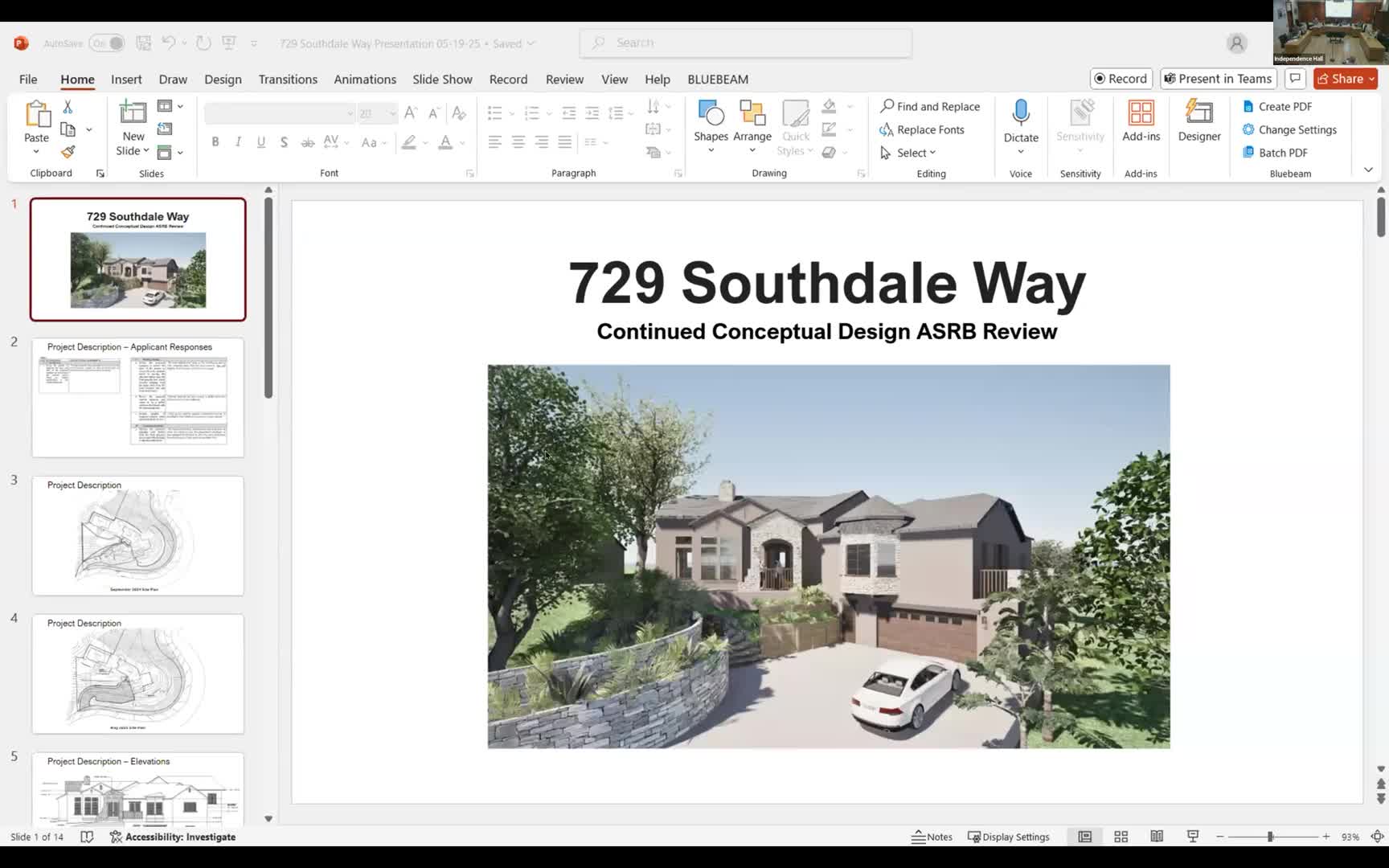Screen dimensions: 1389x868
Task: Switch to Slide Sorter view
Action: click(x=1121, y=837)
